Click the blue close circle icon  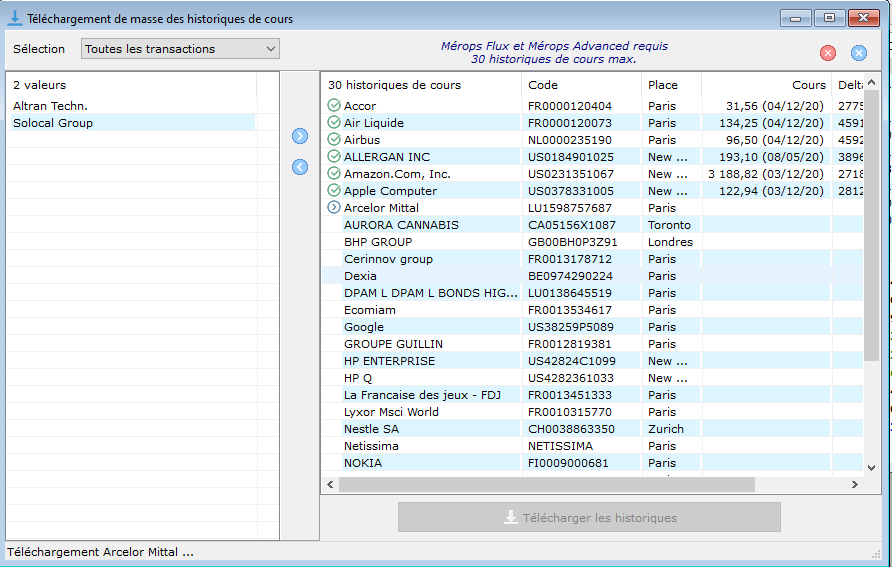tap(859, 53)
